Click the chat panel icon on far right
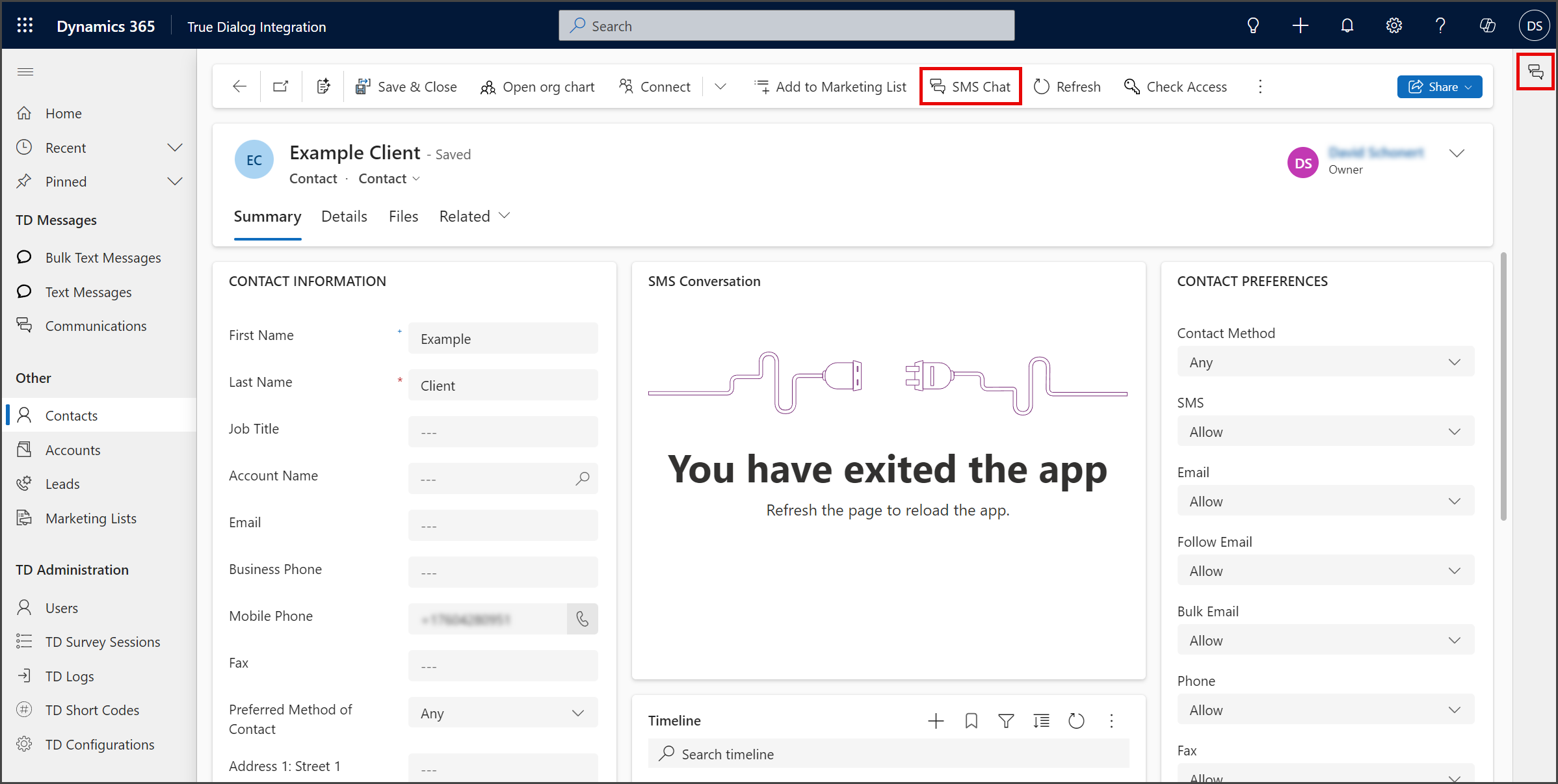 click(x=1535, y=72)
